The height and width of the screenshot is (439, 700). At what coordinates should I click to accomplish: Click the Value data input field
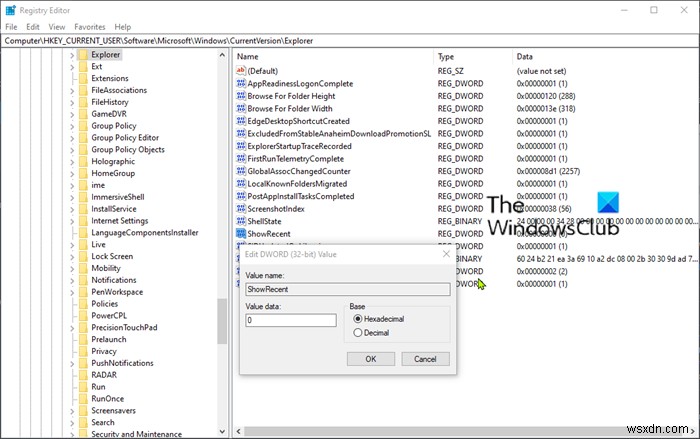(291, 320)
